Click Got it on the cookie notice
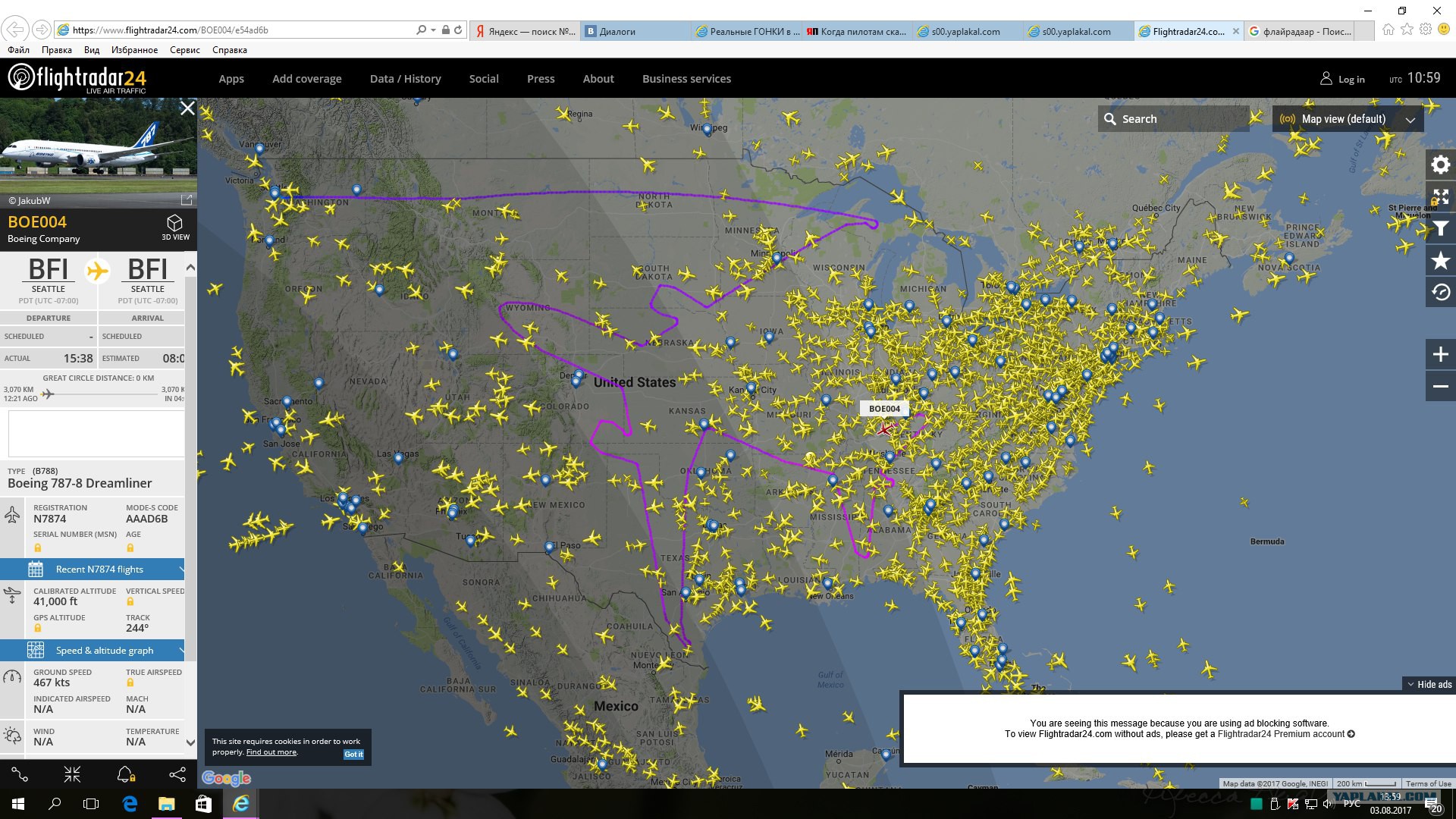The width and height of the screenshot is (1456, 819). click(x=353, y=754)
